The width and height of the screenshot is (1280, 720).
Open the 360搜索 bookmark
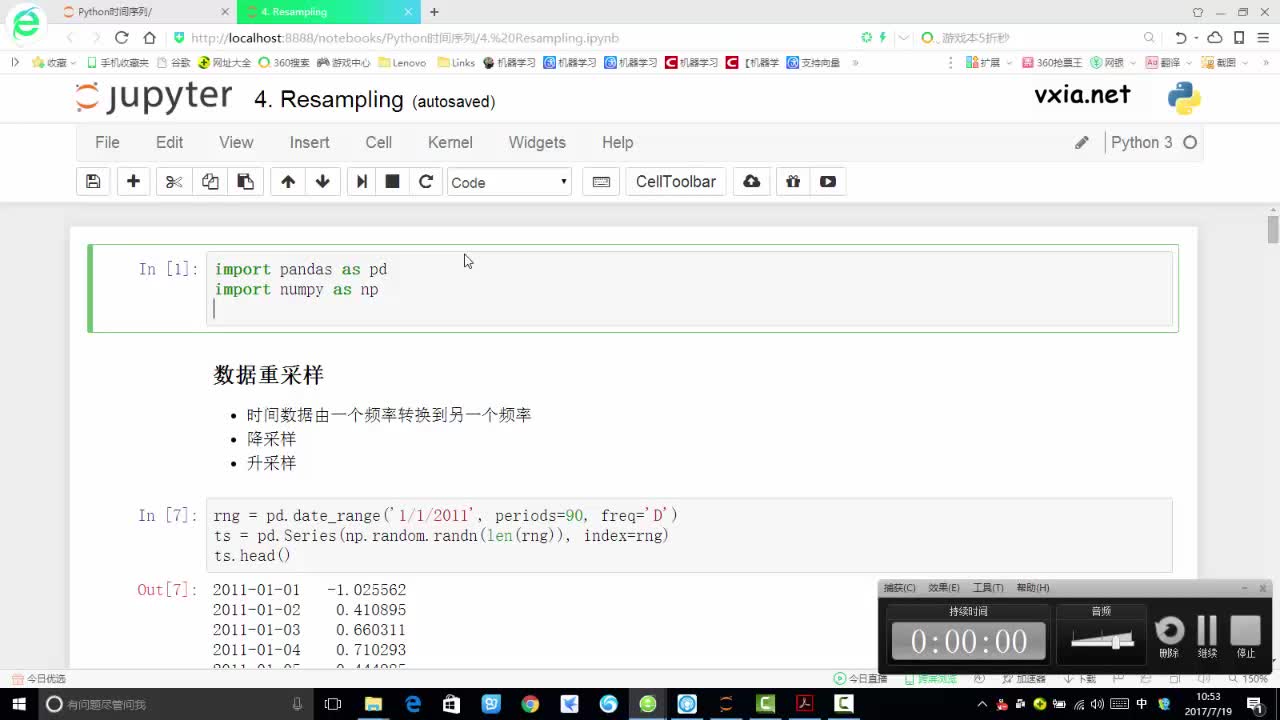pyautogui.click(x=283, y=62)
